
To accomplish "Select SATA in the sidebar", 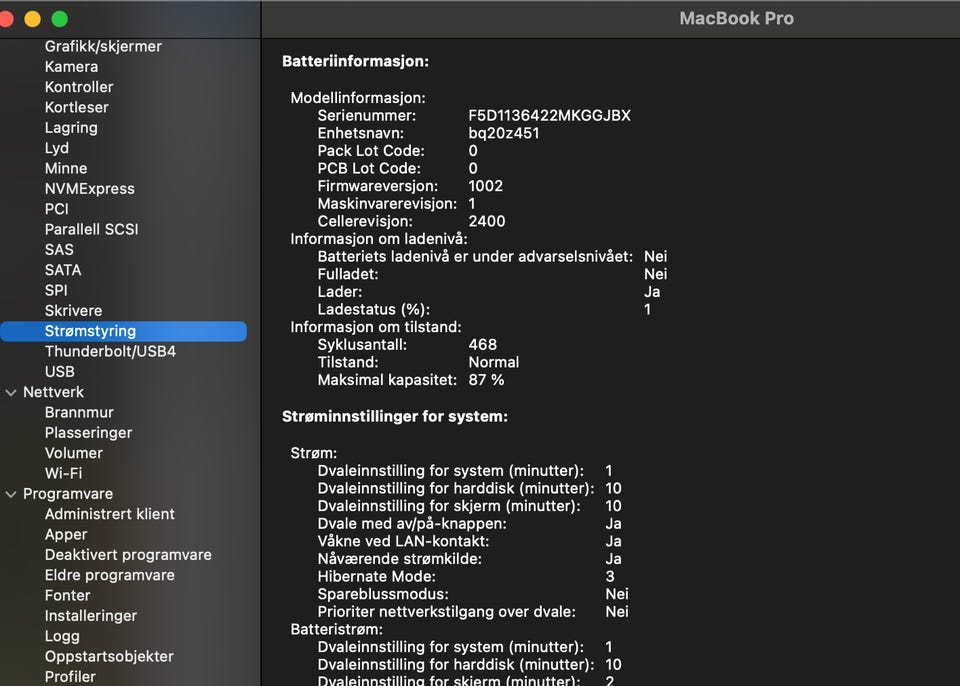I will click(x=63, y=270).
